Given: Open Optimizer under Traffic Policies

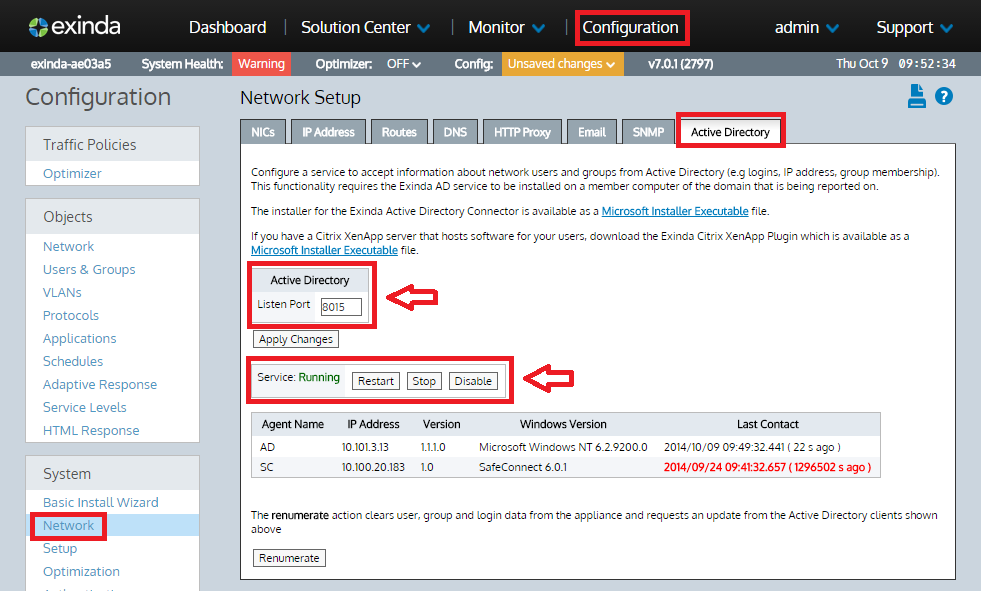Looking at the screenshot, I should pyautogui.click(x=72, y=173).
